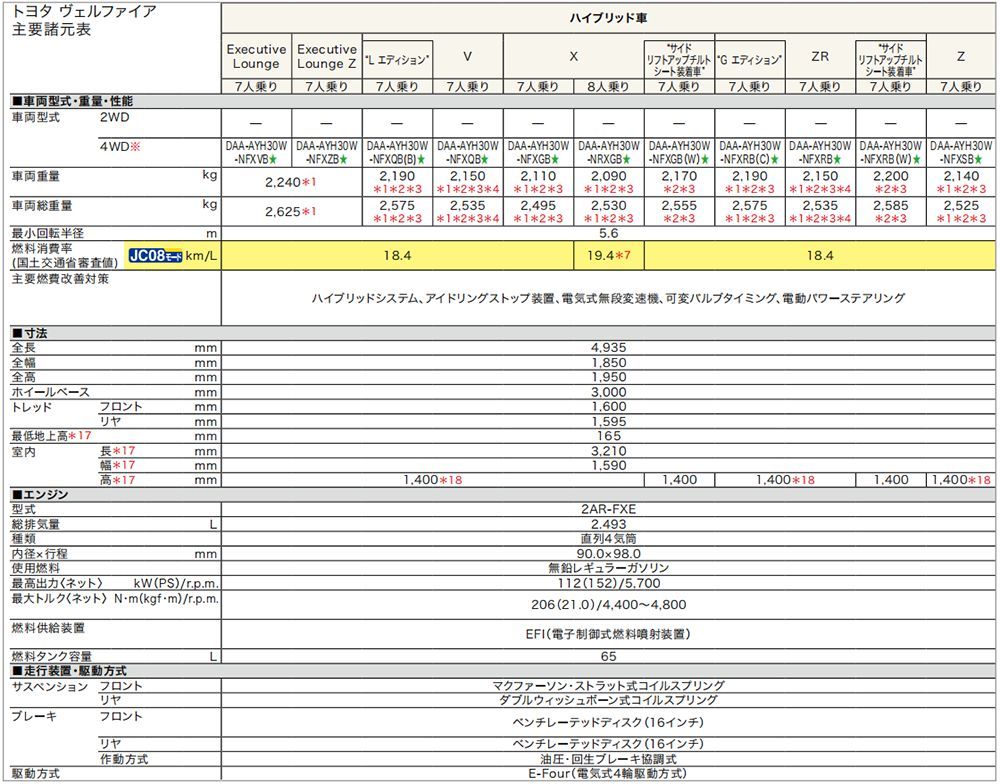Select engine layout 直列4気筒
1000x784 pixels.
608,538
